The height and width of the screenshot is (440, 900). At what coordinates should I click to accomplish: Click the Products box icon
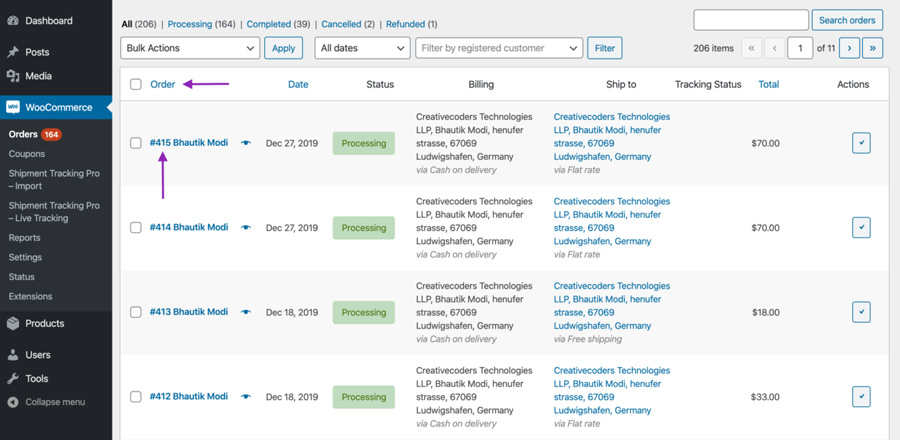click(x=13, y=324)
